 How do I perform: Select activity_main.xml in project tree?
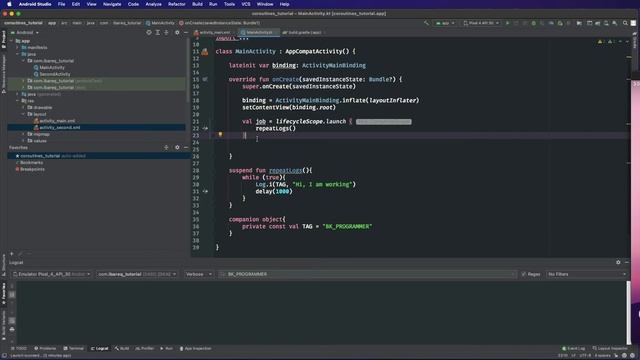(x=57, y=121)
